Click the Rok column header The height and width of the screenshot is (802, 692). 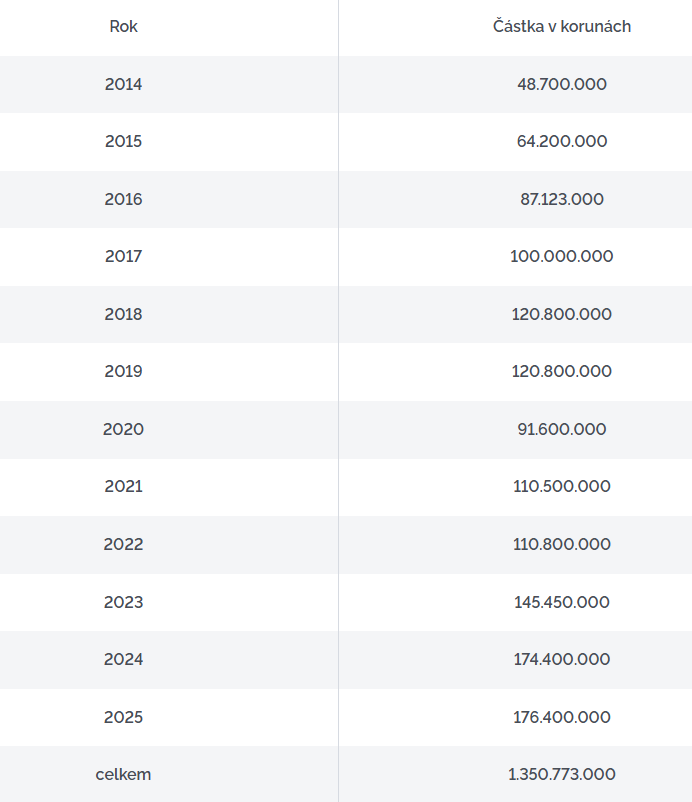123,27
